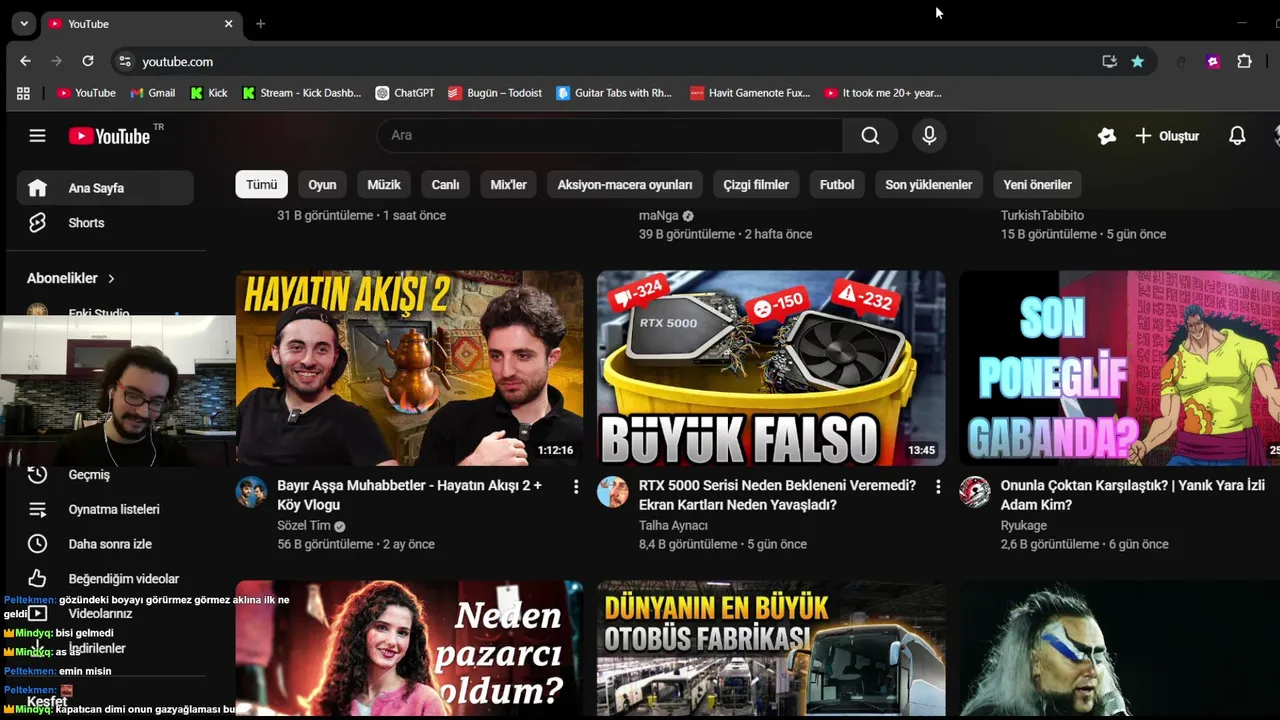
Task: Open the Dünyanın En Büyük Otobüs Fabrikası thumbnail
Action: (x=771, y=648)
